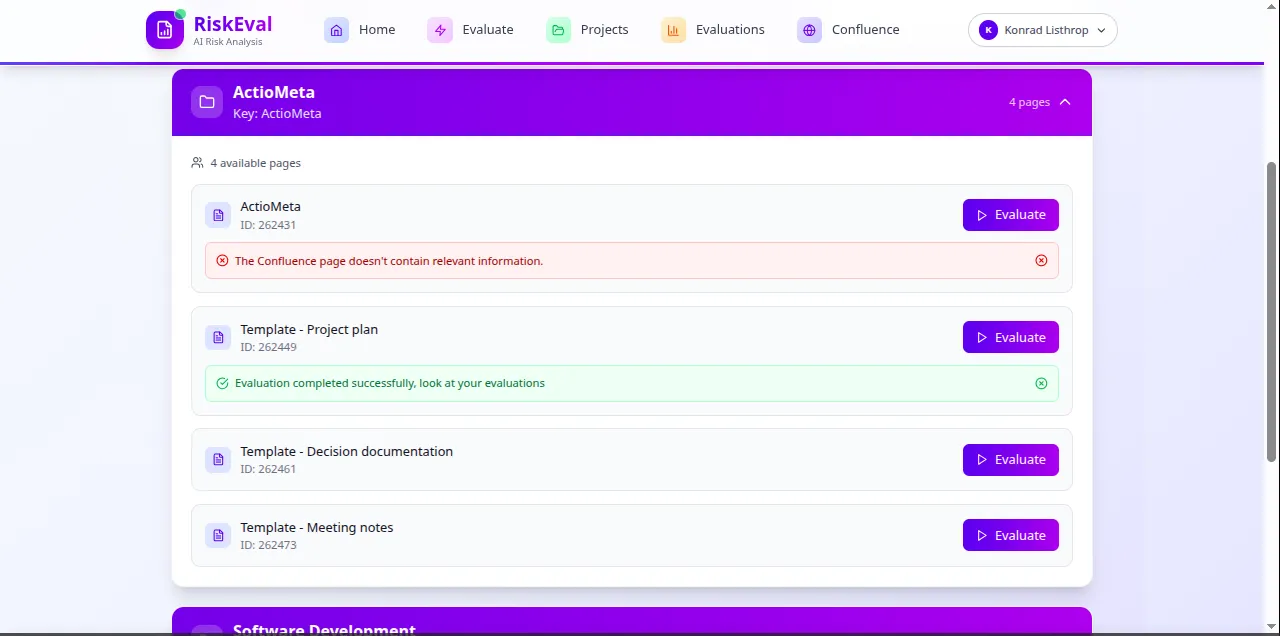The height and width of the screenshot is (636, 1280).
Task: Collapse the ActioMeta pages section
Action: coord(1065,102)
